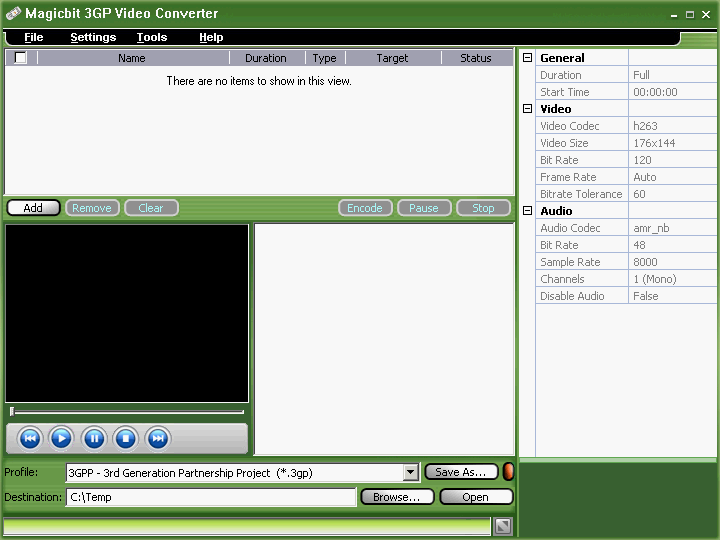Pause preview using the round pause icon
720x540 pixels.
point(94,439)
